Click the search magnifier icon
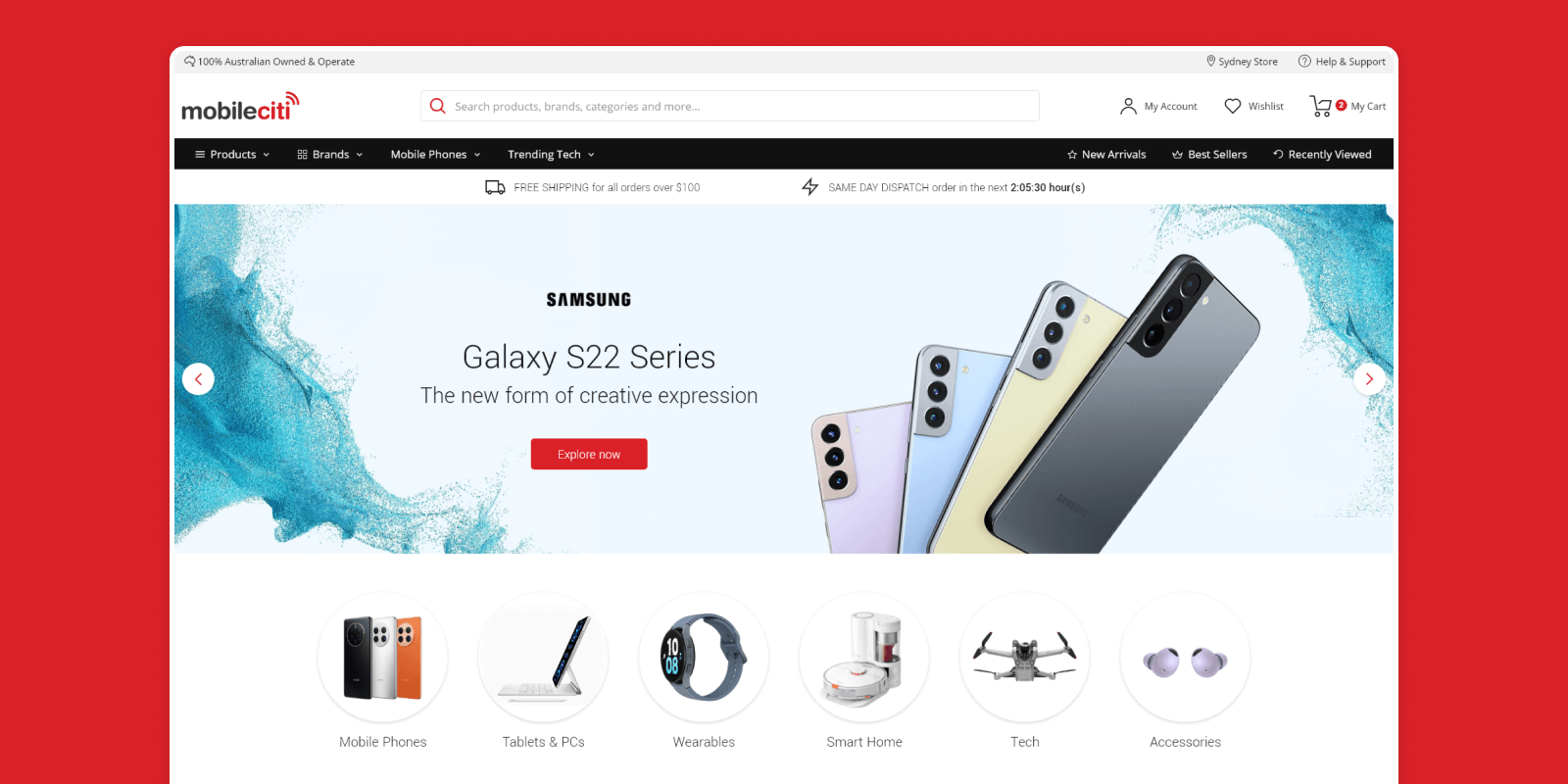 click(438, 106)
